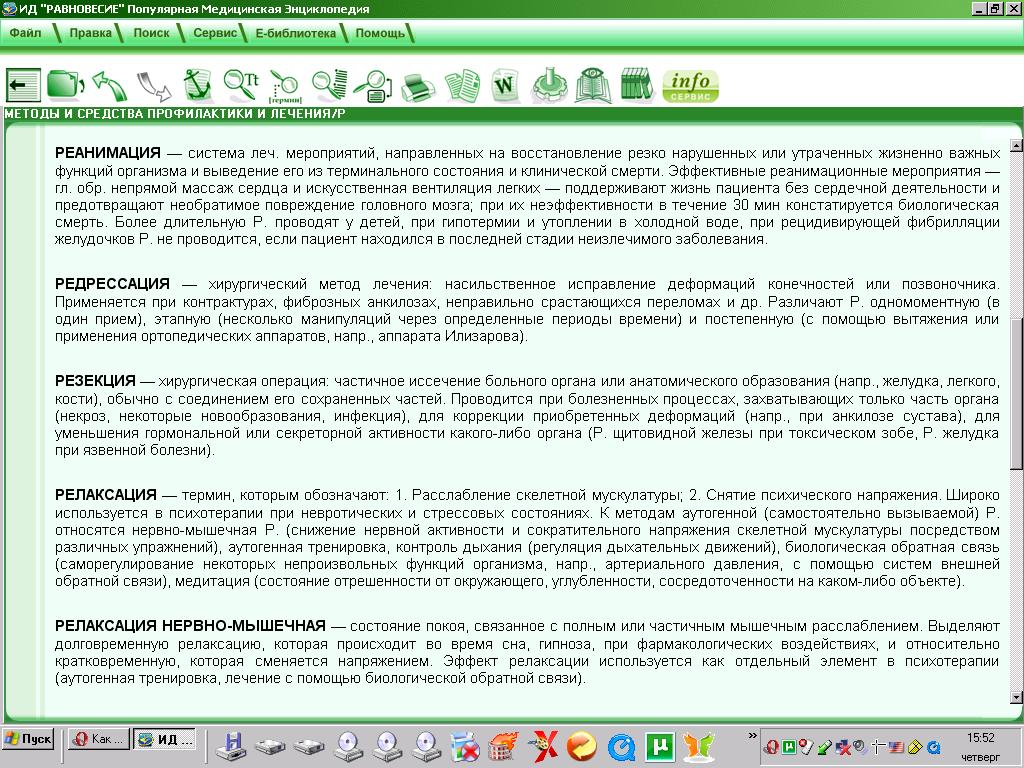Screen dimensions: 1024x768
Task: Expand the Сервис menu
Action: [215, 32]
